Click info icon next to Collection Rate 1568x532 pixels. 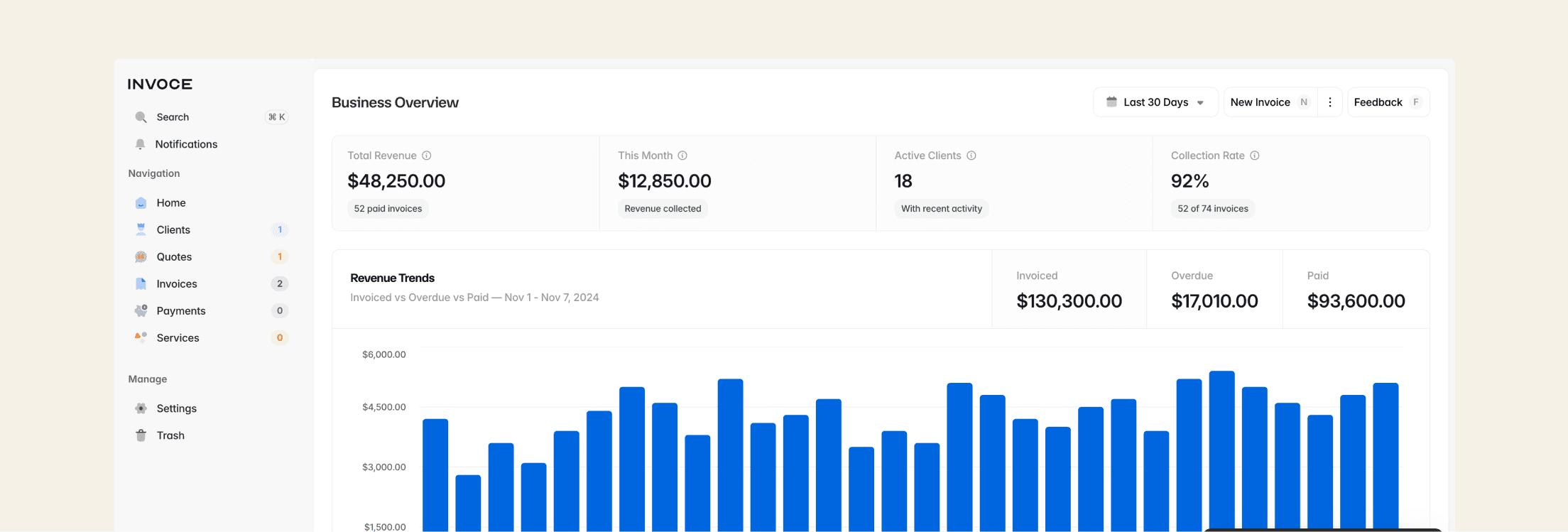(x=1255, y=156)
